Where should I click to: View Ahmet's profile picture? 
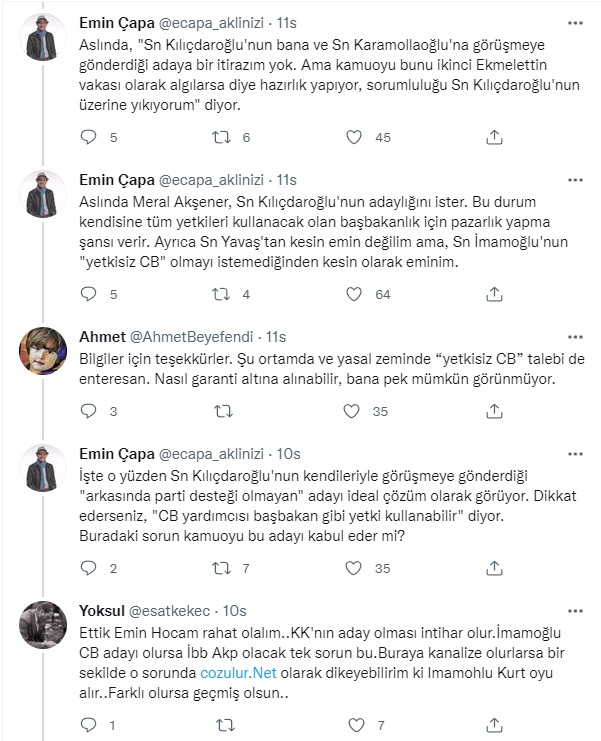(x=43, y=351)
